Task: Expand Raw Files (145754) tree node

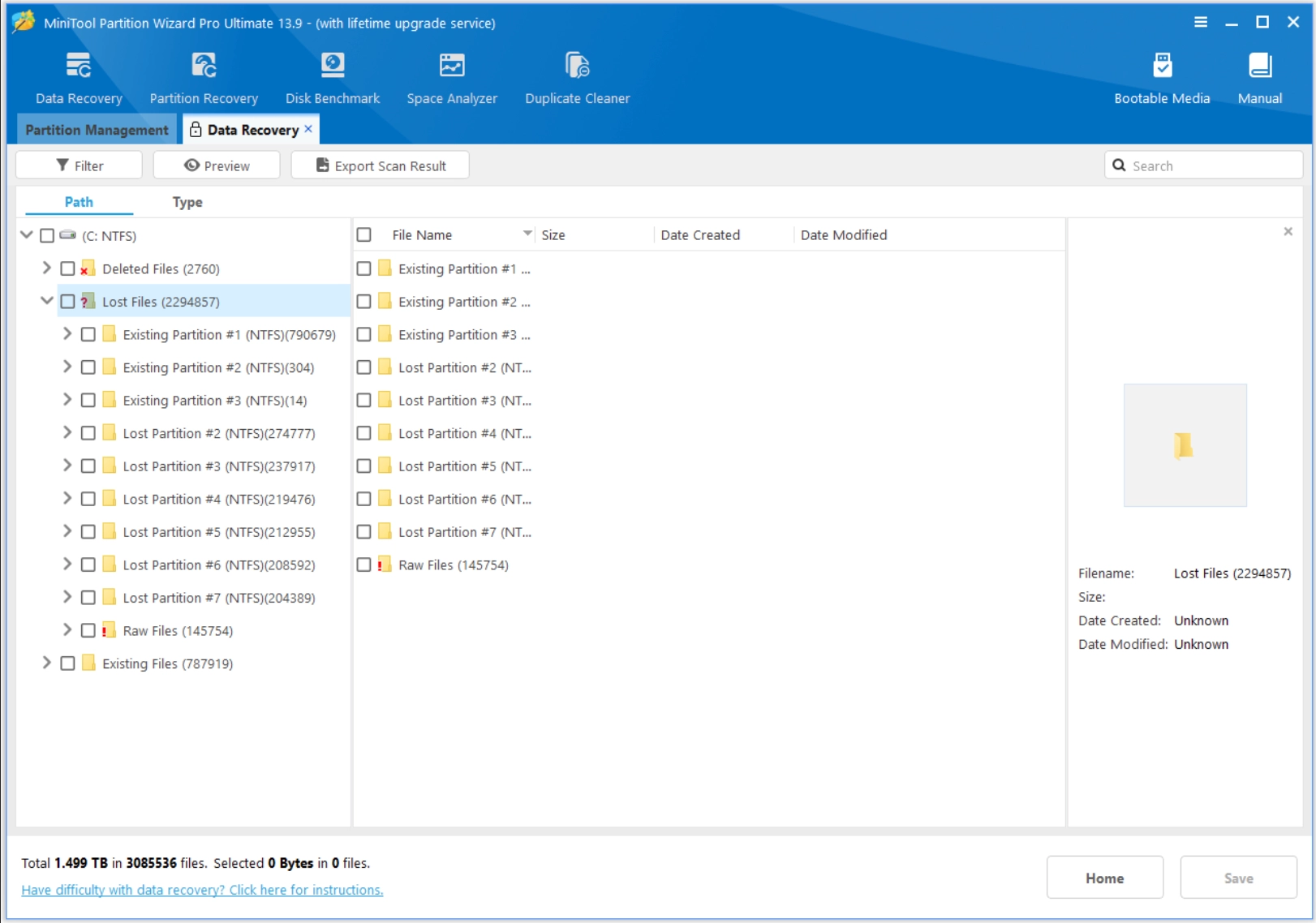Action: (x=67, y=629)
